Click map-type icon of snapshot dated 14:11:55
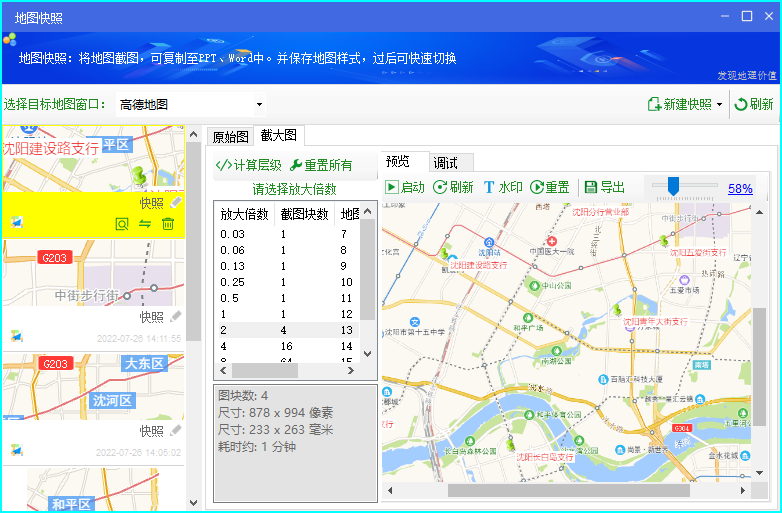Screen dimensions: 782x513 pos(17,337)
